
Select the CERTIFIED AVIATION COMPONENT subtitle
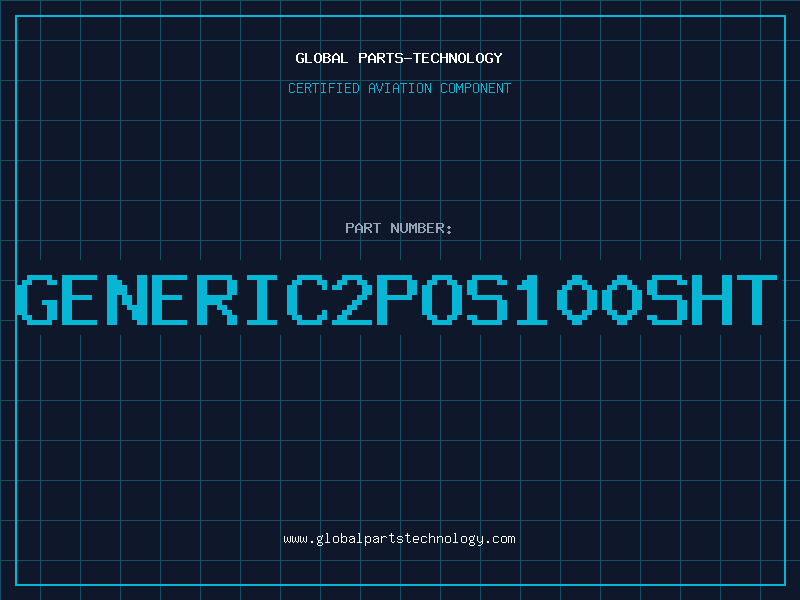[x=399, y=88]
